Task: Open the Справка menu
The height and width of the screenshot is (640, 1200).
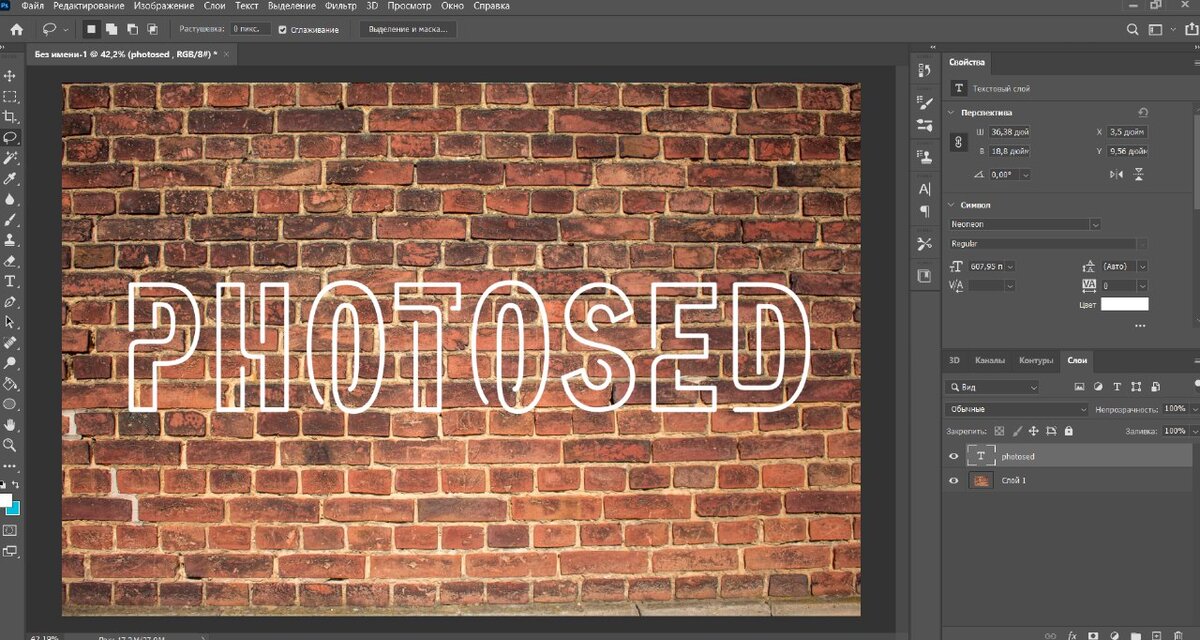Action: (491, 6)
